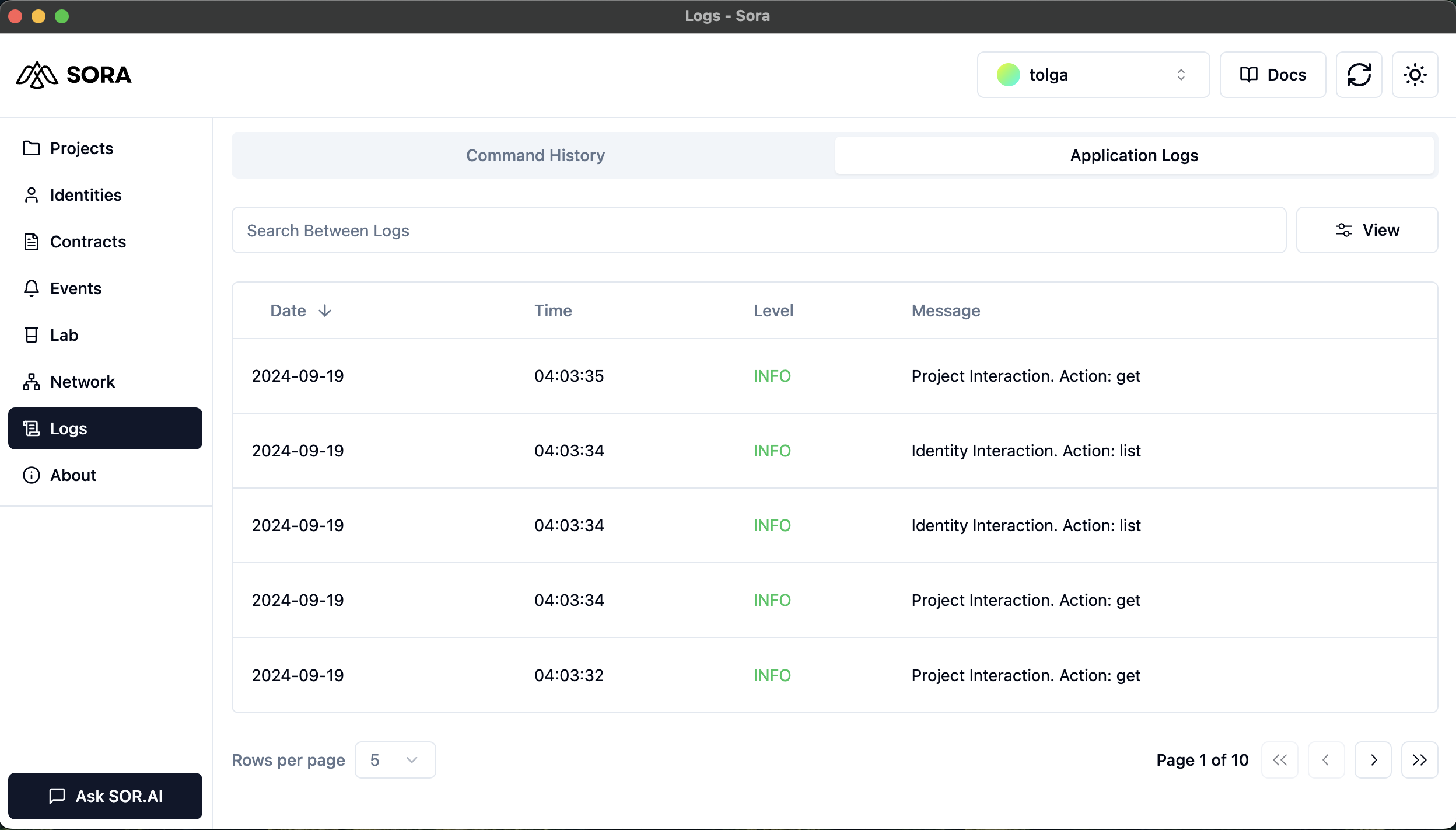Open Projects in the sidebar

click(105, 148)
